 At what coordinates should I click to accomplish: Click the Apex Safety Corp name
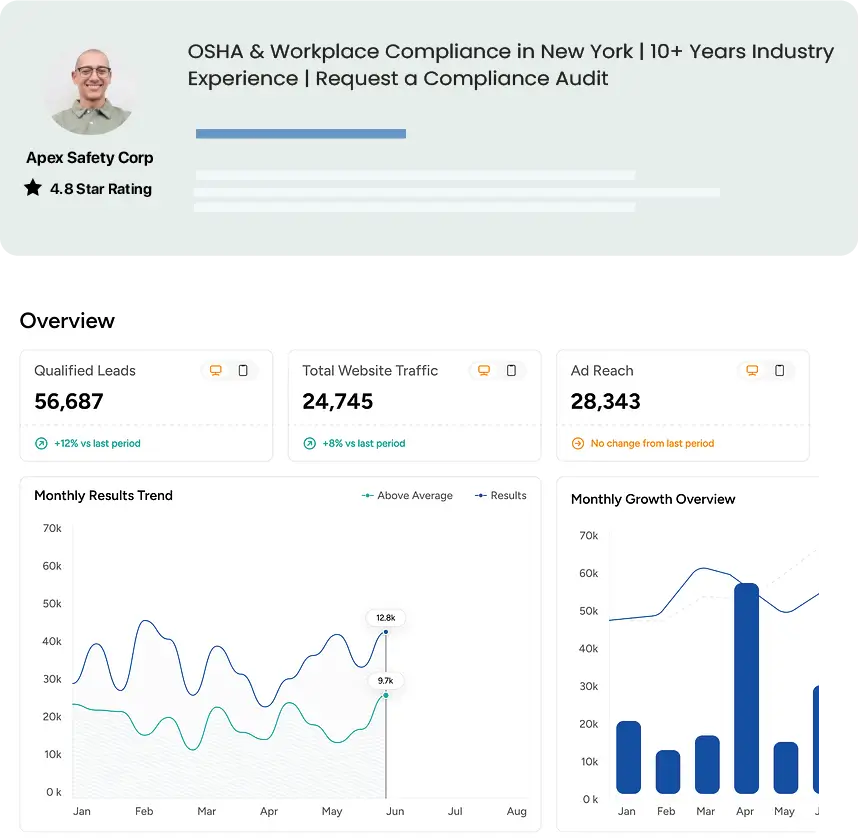90,158
